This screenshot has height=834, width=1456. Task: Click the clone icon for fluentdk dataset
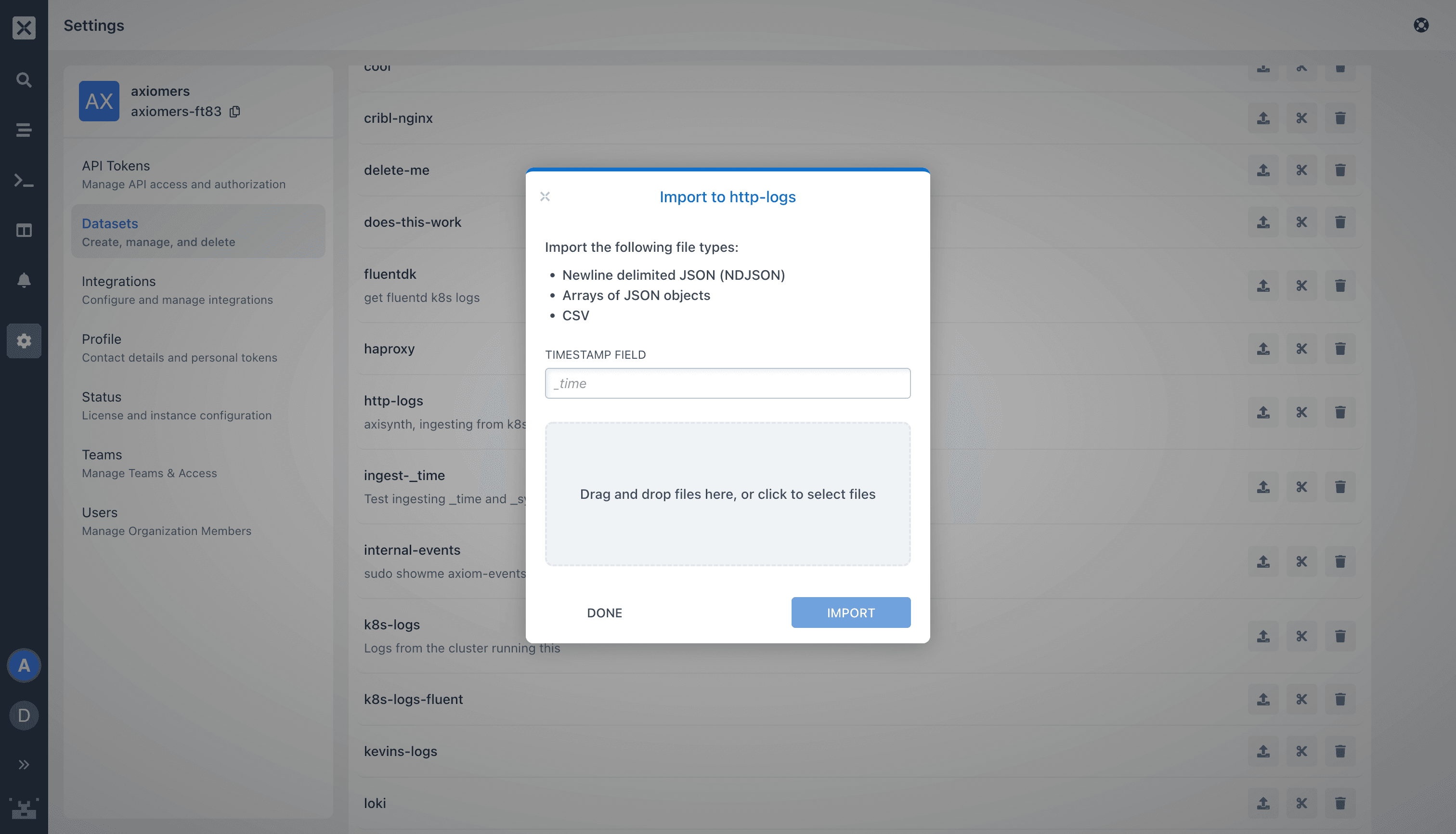point(1302,285)
